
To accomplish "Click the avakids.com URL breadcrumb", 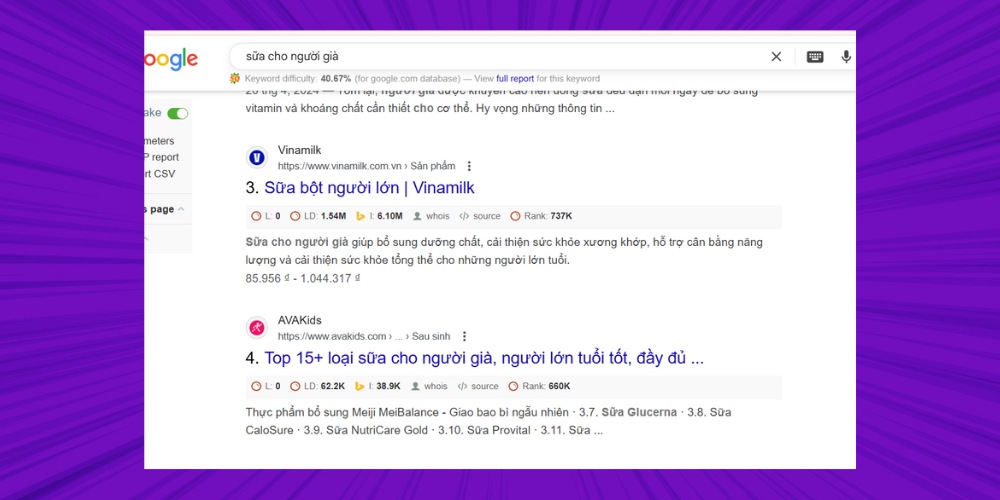I will (x=364, y=336).
